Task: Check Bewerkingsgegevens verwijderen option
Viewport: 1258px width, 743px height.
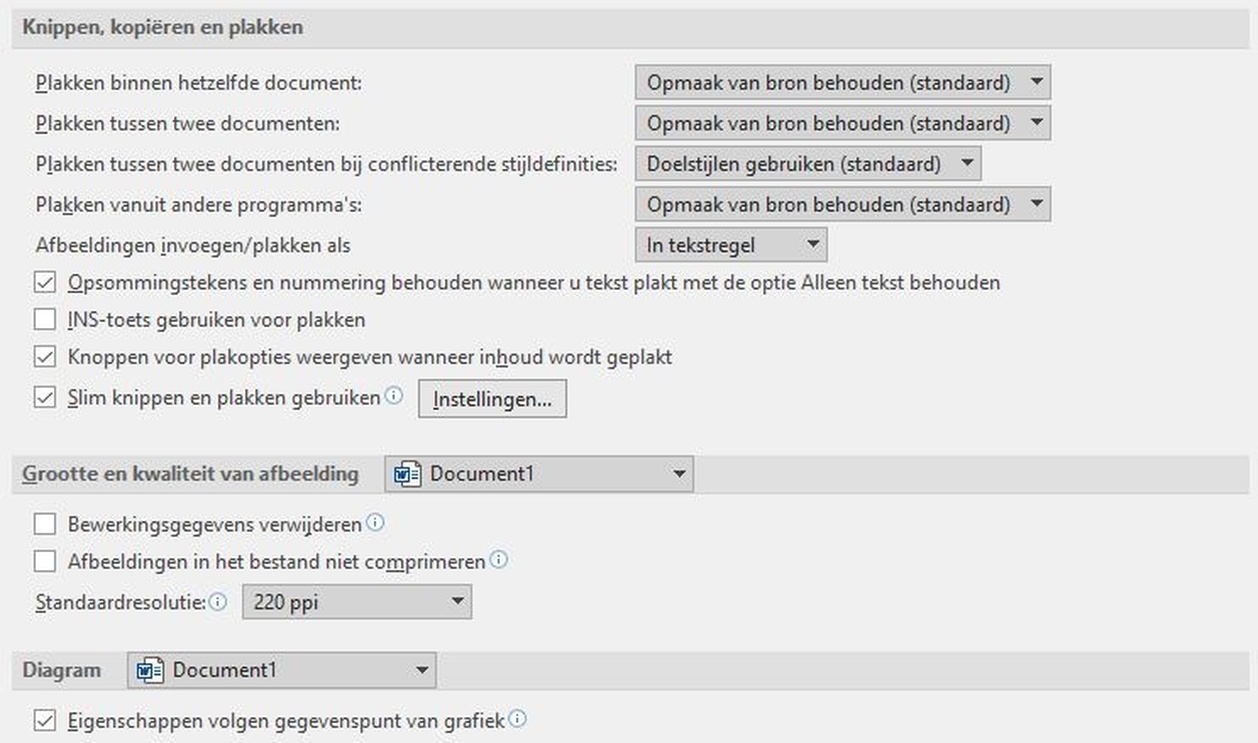Action: pos(45,524)
